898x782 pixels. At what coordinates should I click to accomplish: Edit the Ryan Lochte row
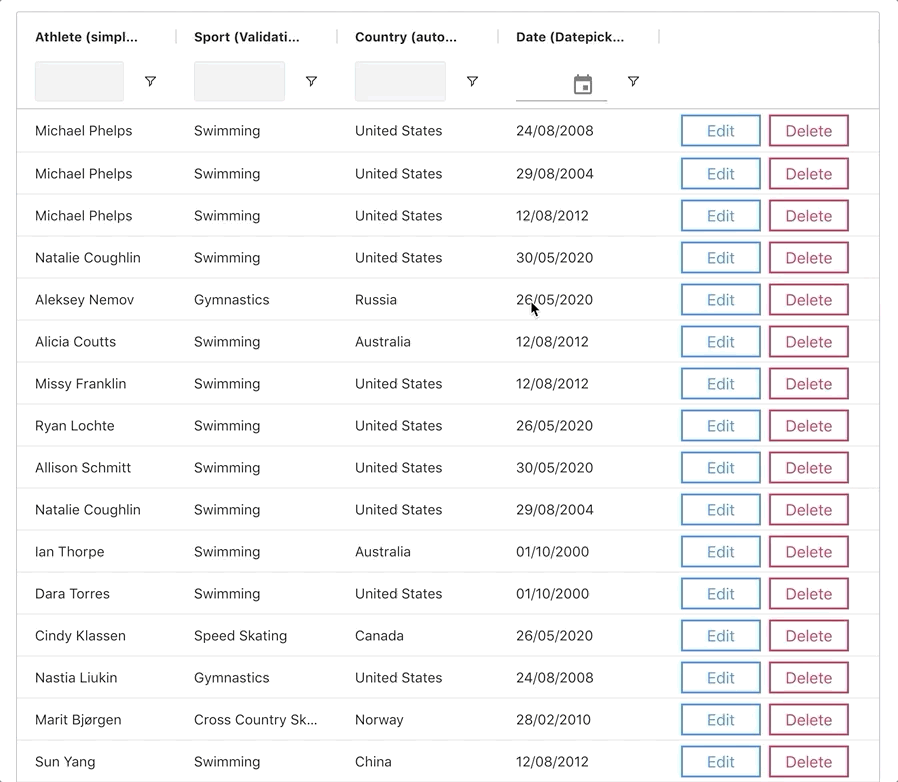(720, 426)
